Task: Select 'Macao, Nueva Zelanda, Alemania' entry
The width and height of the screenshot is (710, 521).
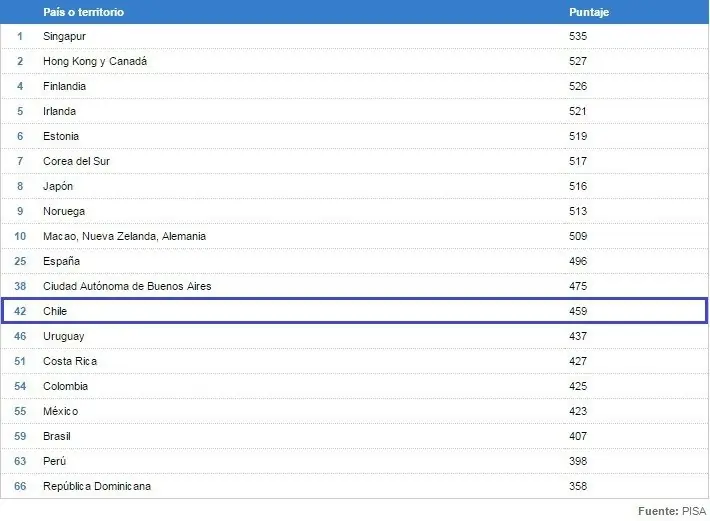Action: coord(125,236)
